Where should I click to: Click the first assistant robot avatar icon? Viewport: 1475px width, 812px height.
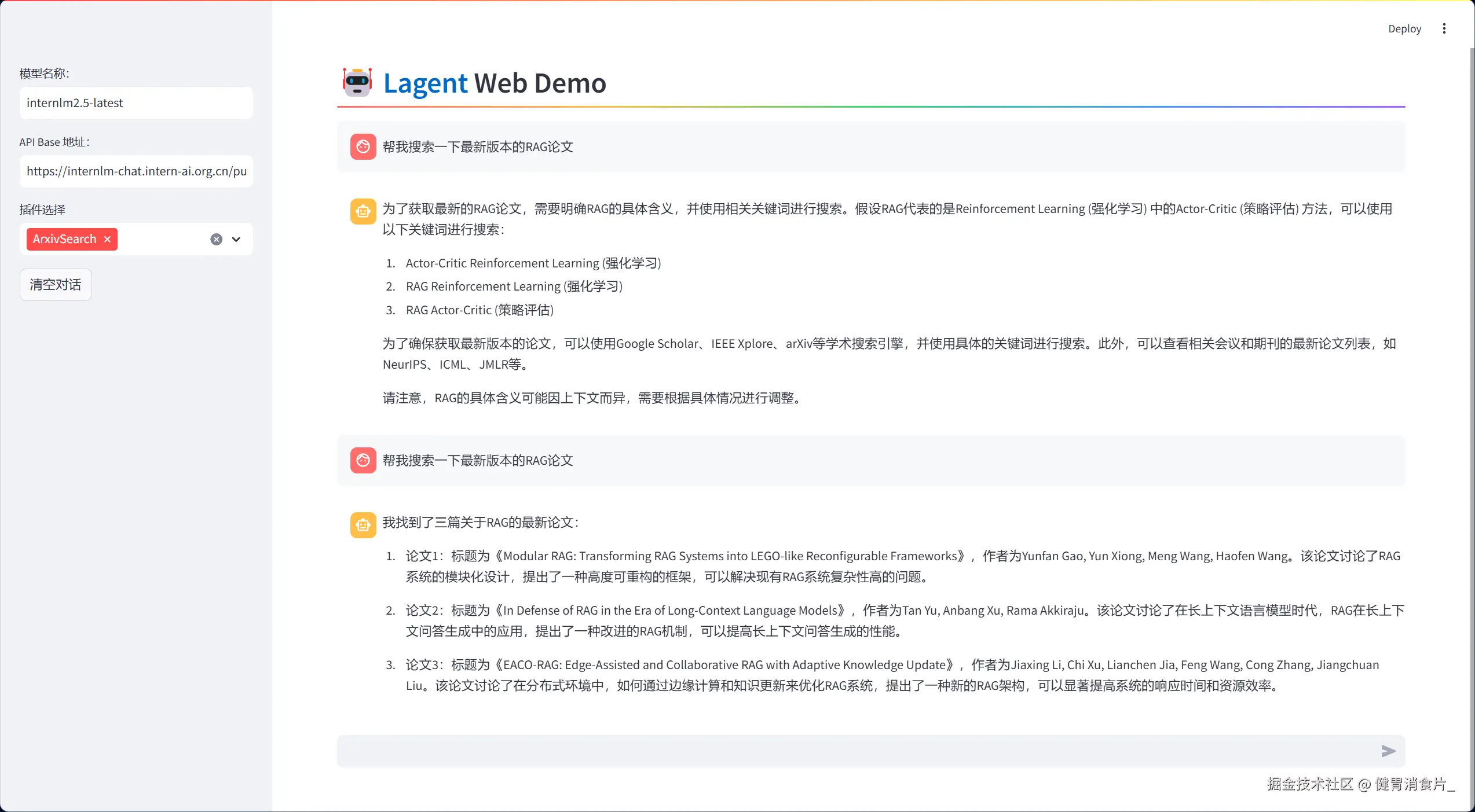pos(363,211)
